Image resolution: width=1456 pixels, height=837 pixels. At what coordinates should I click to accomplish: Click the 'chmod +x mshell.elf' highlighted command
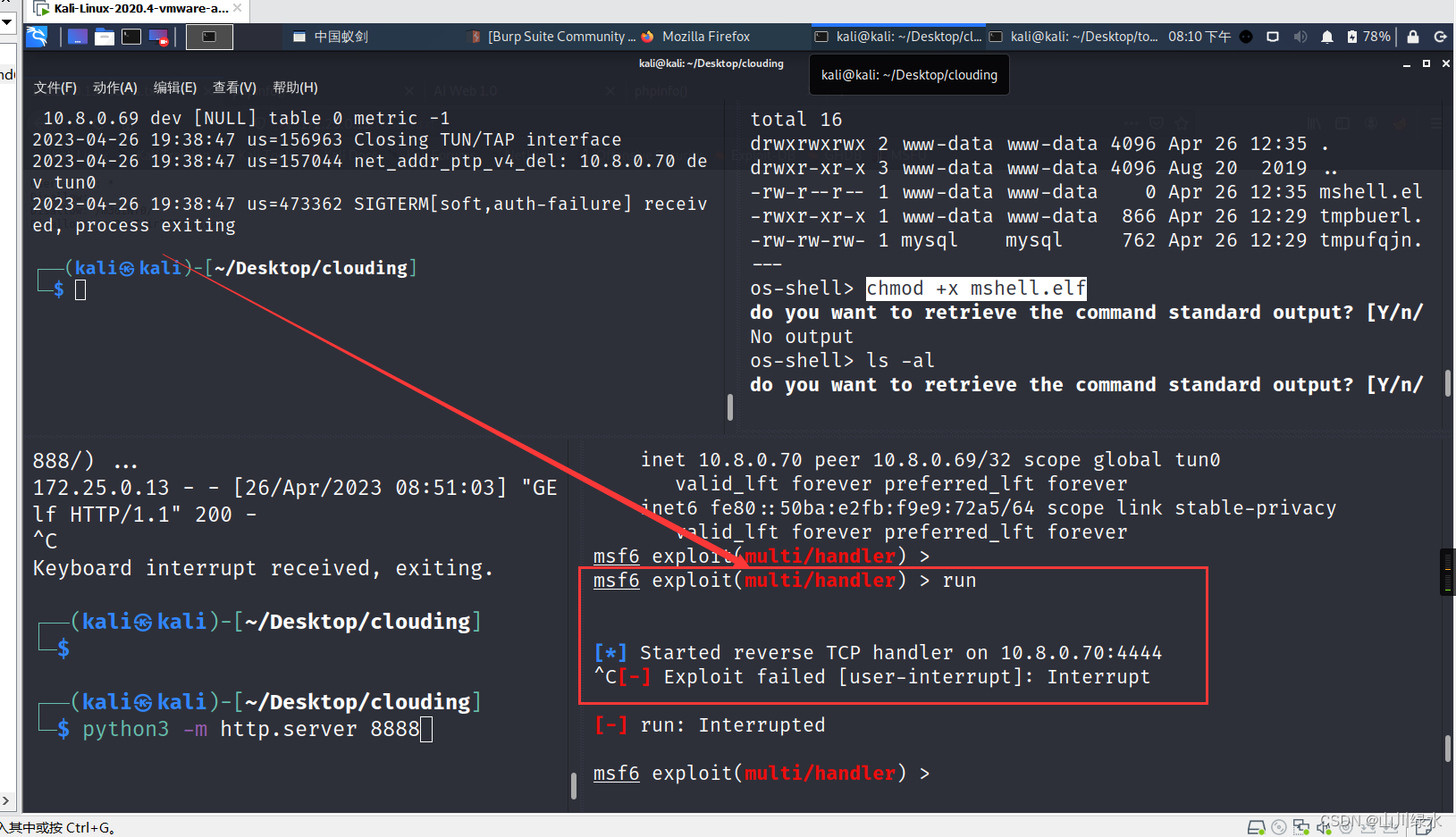[x=976, y=289]
